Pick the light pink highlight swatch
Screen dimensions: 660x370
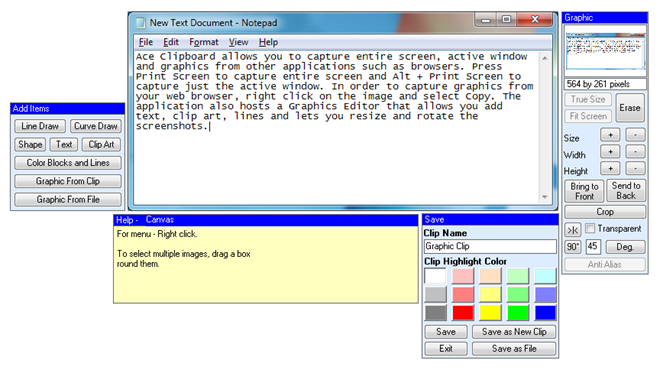(463, 276)
